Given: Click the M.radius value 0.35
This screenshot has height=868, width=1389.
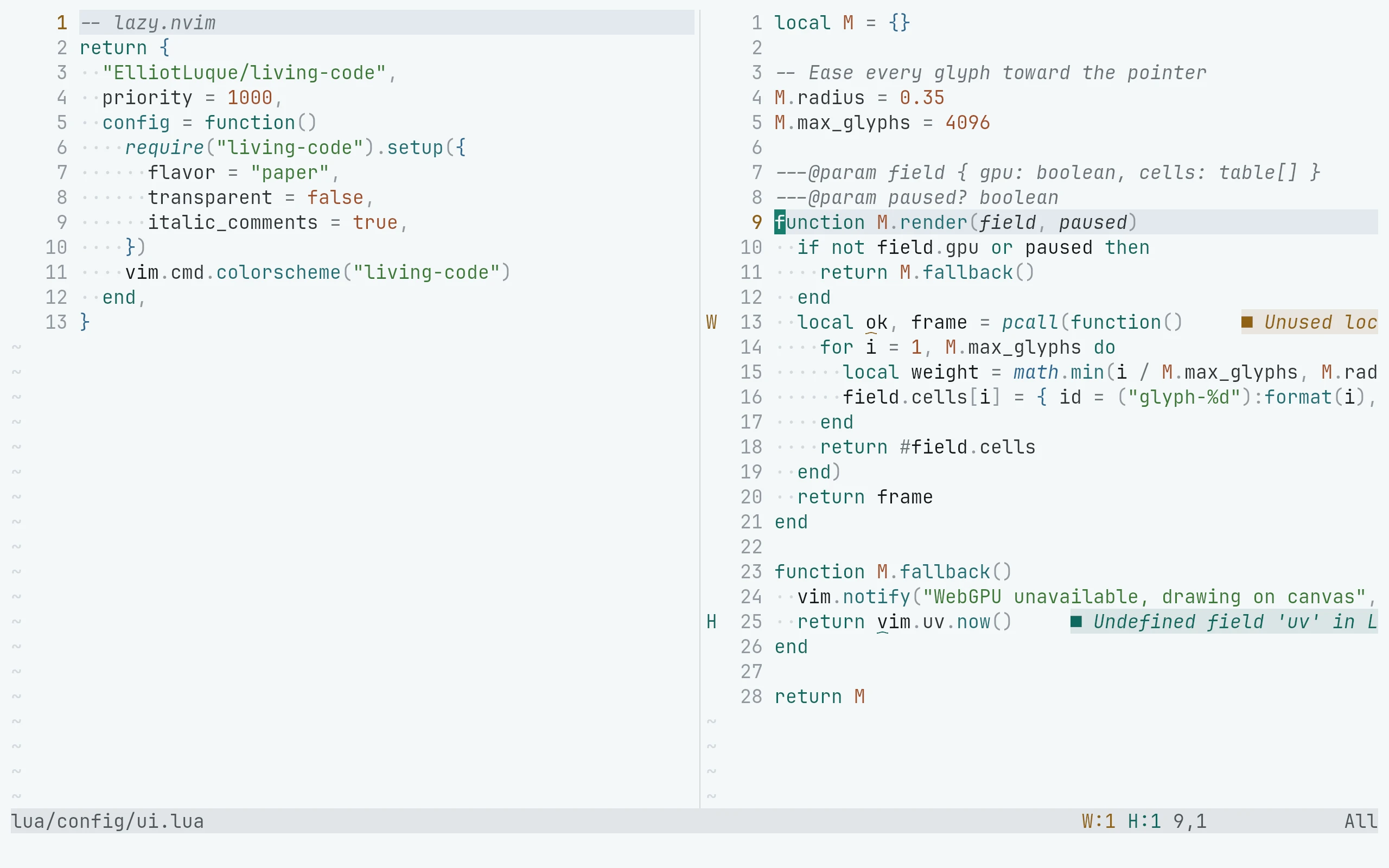Looking at the screenshot, I should click(x=922, y=98).
